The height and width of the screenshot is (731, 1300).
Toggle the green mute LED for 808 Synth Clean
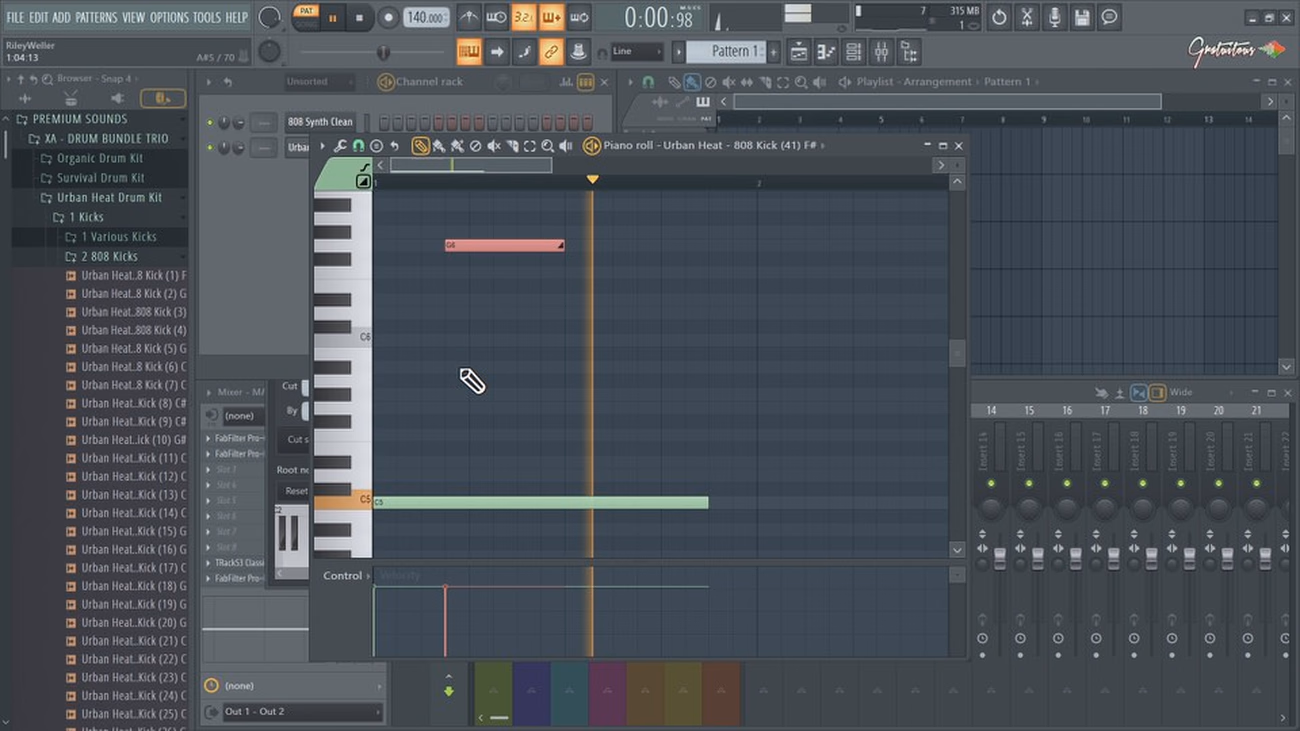coord(210,123)
